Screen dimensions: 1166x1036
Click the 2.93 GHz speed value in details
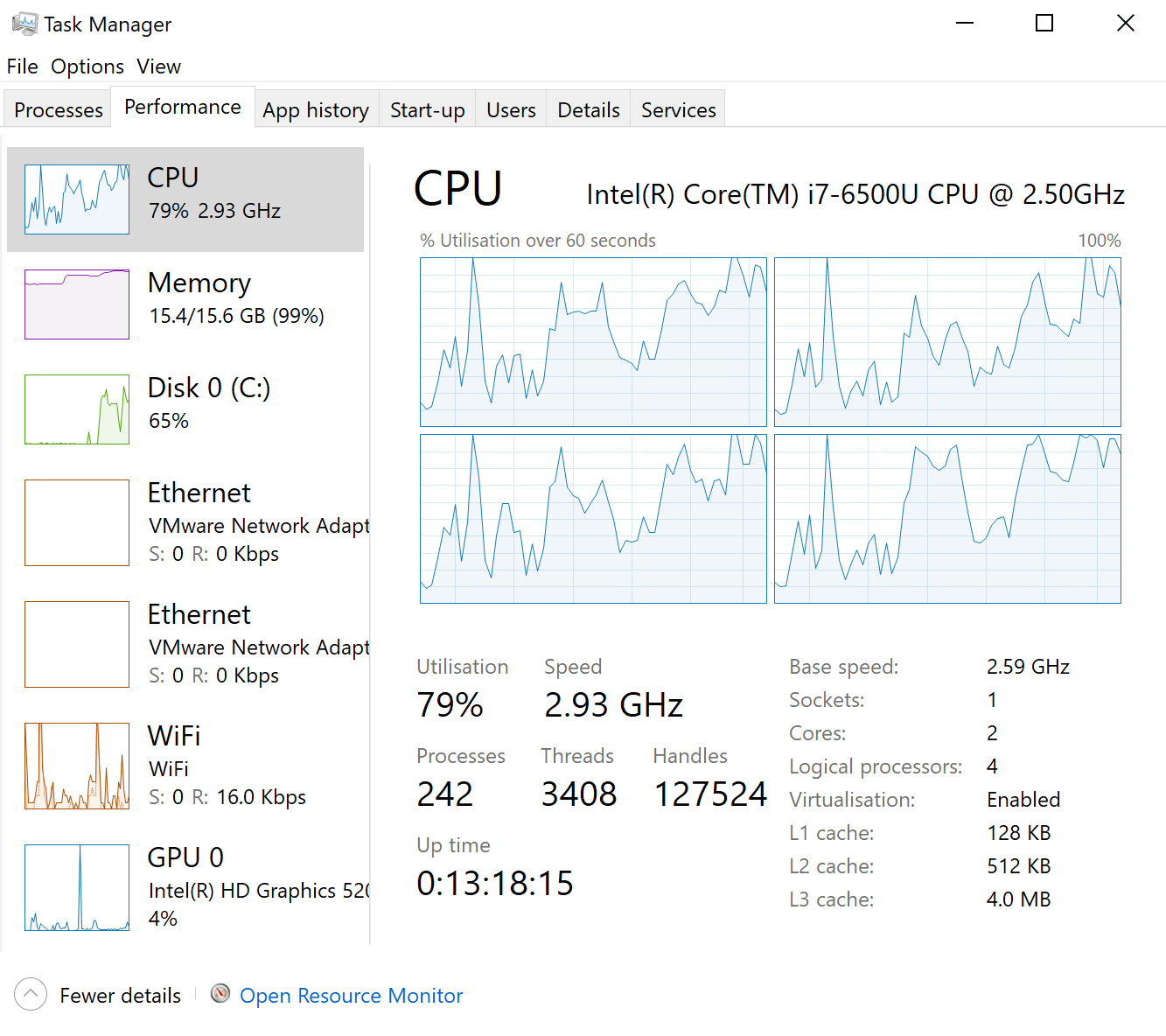613,705
